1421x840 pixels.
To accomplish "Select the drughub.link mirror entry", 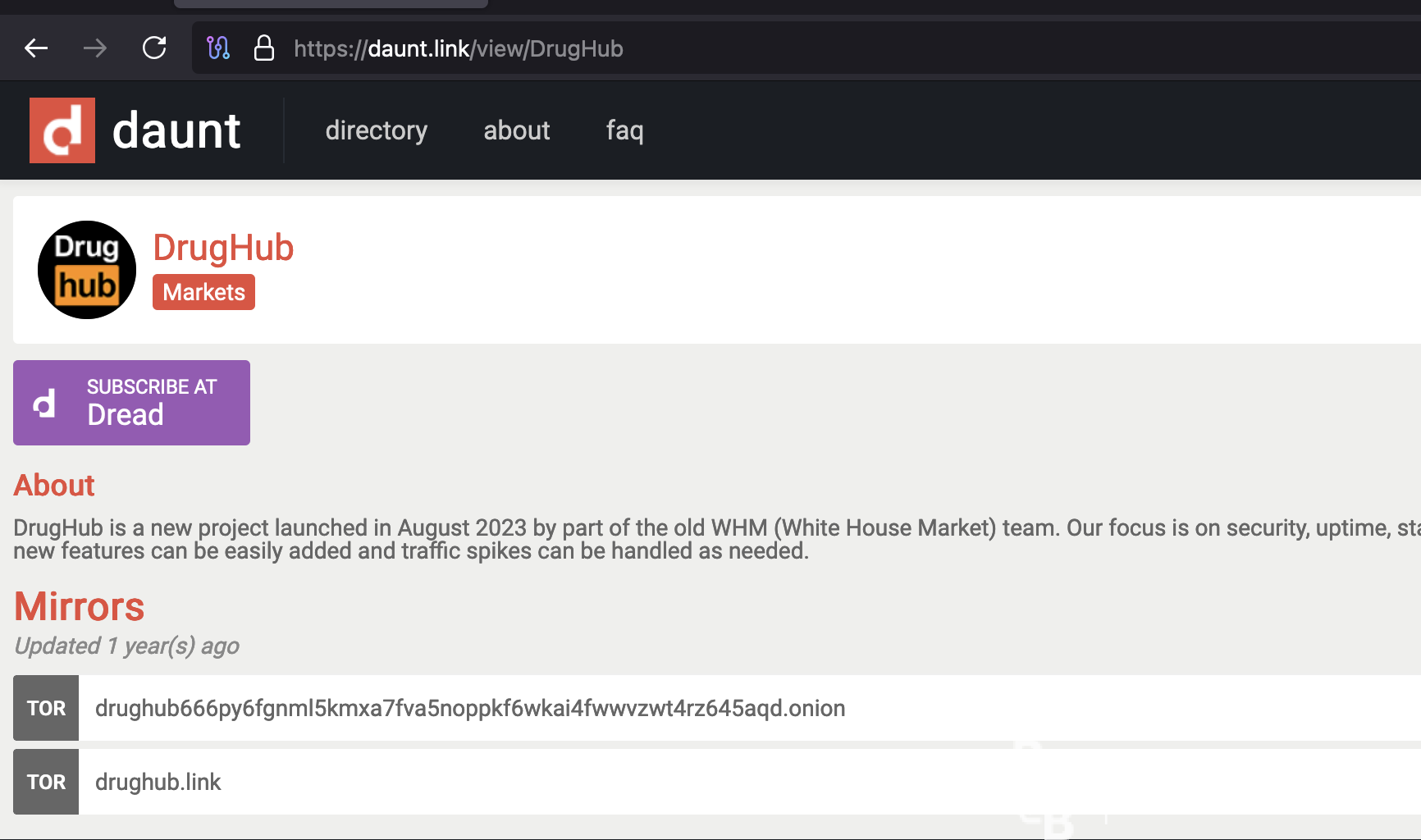I will coord(158,782).
